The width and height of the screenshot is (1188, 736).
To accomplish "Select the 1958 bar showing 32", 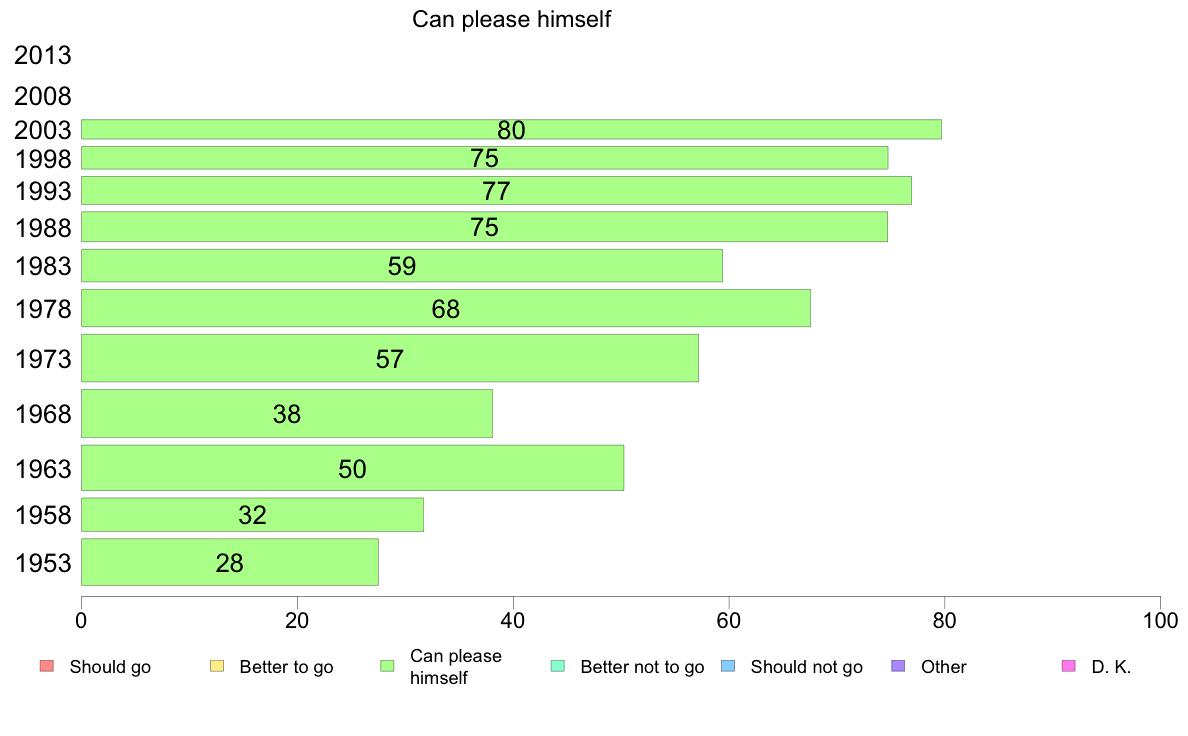I will 252,515.
